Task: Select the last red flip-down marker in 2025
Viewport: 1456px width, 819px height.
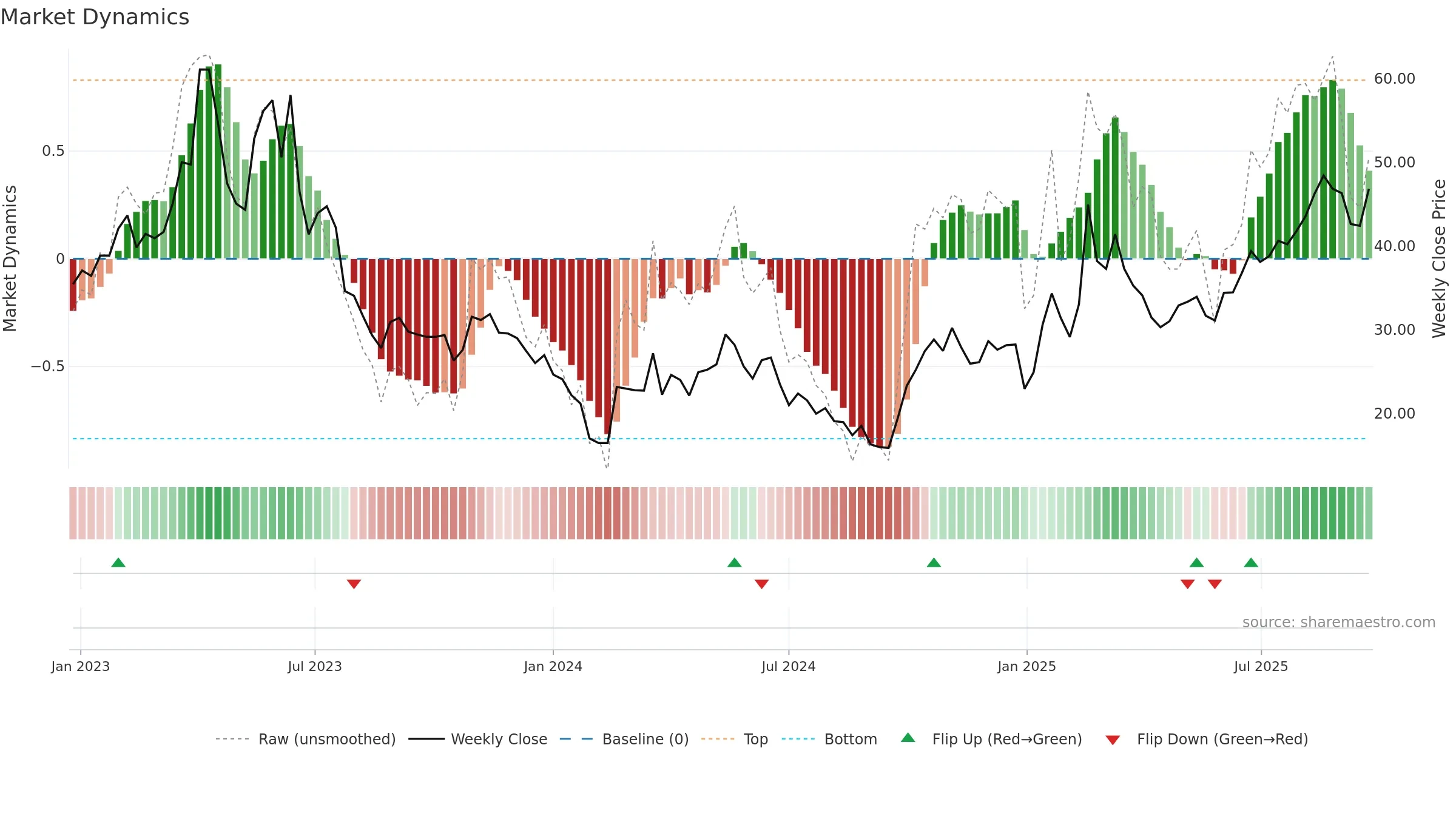Action: [x=1215, y=584]
